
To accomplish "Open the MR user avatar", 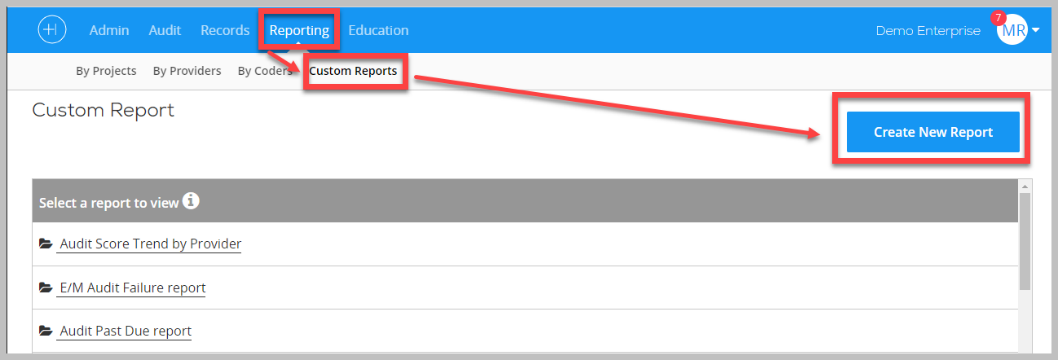I will pyautogui.click(x=1012, y=30).
